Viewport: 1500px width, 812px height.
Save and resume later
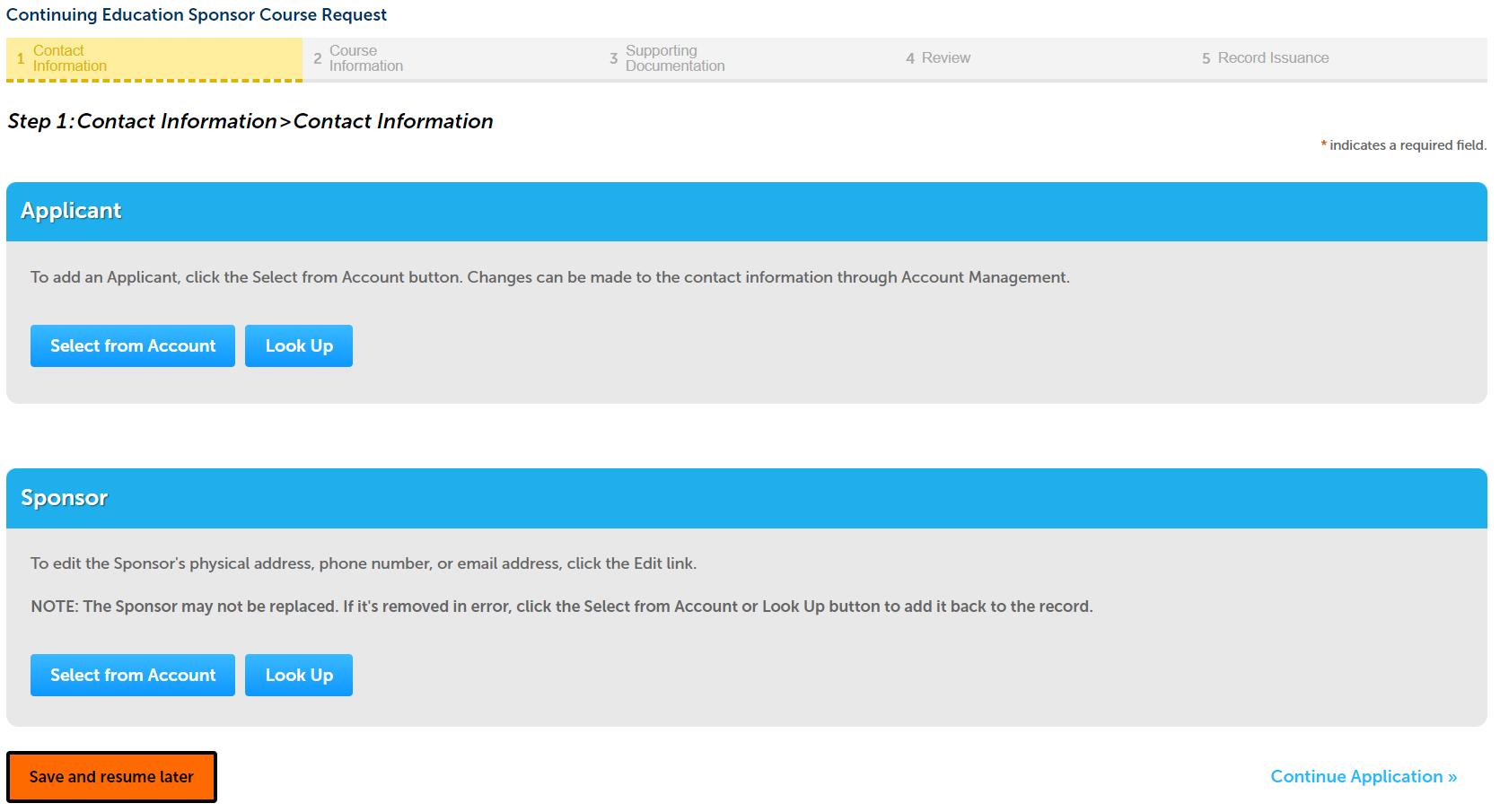tap(111, 777)
